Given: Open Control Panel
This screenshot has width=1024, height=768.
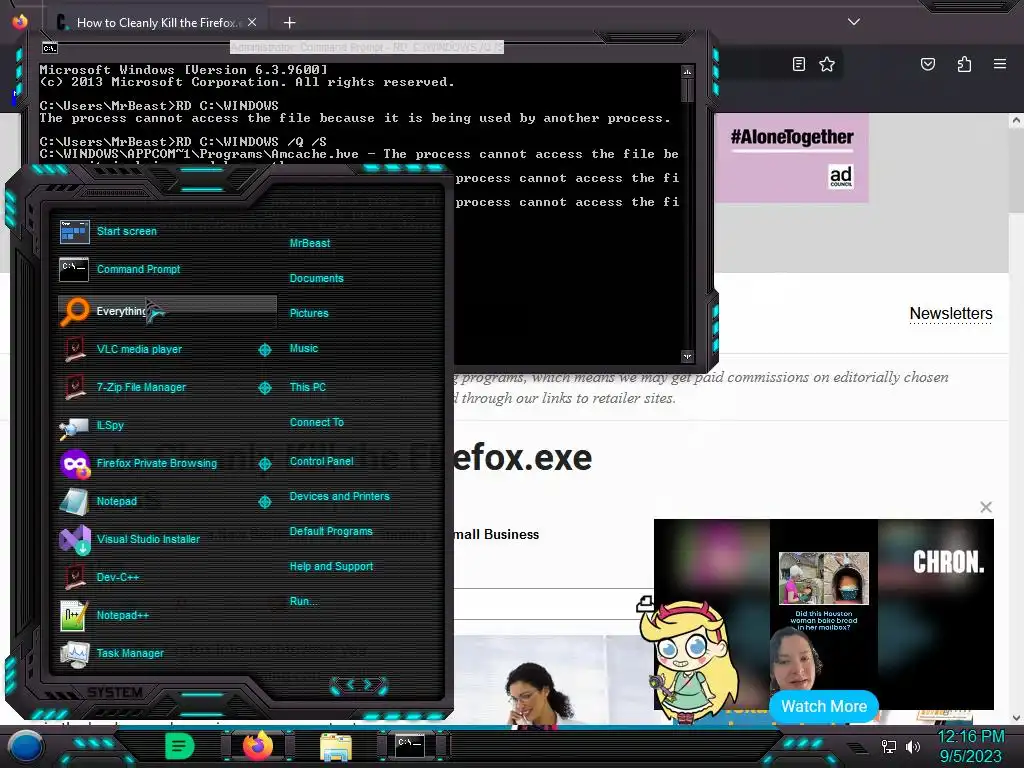Looking at the screenshot, I should [x=321, y=461].
